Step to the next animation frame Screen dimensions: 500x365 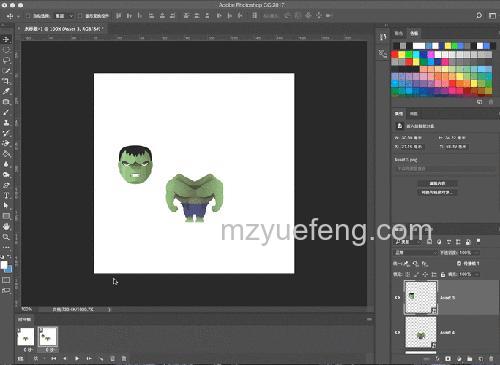coord(89,359)
